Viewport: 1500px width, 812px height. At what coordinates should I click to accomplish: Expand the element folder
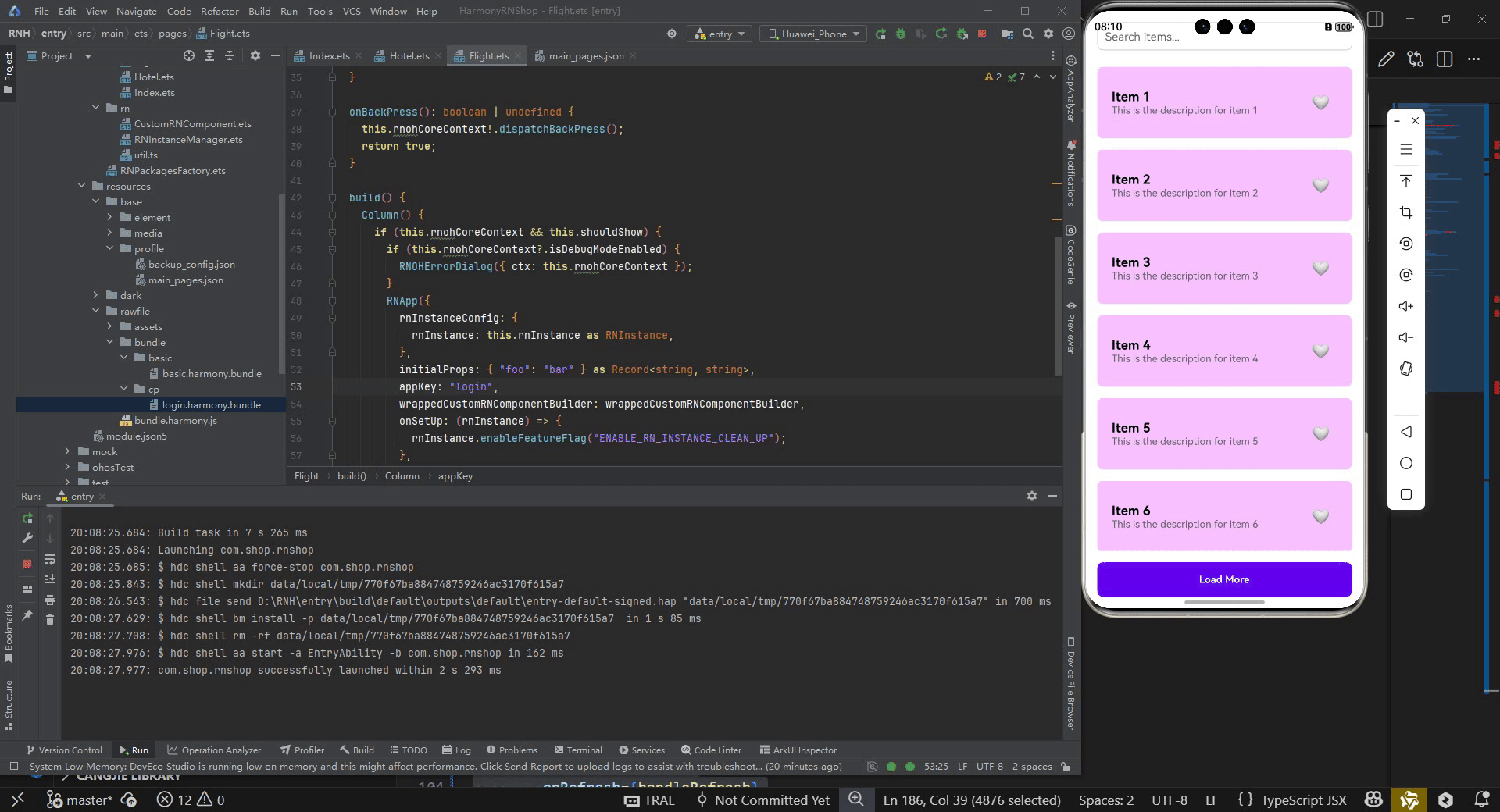(109, 217)
